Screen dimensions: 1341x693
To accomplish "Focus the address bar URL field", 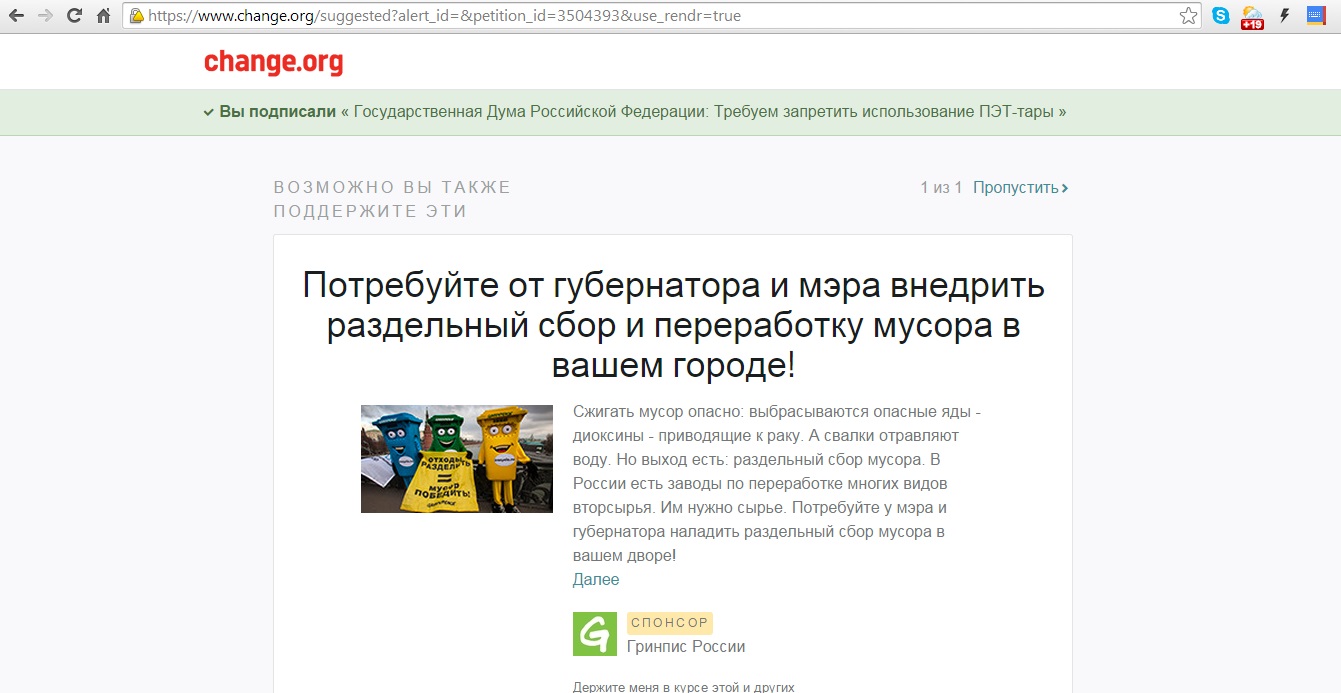I will pyautogui.click(x=660, y=16).
